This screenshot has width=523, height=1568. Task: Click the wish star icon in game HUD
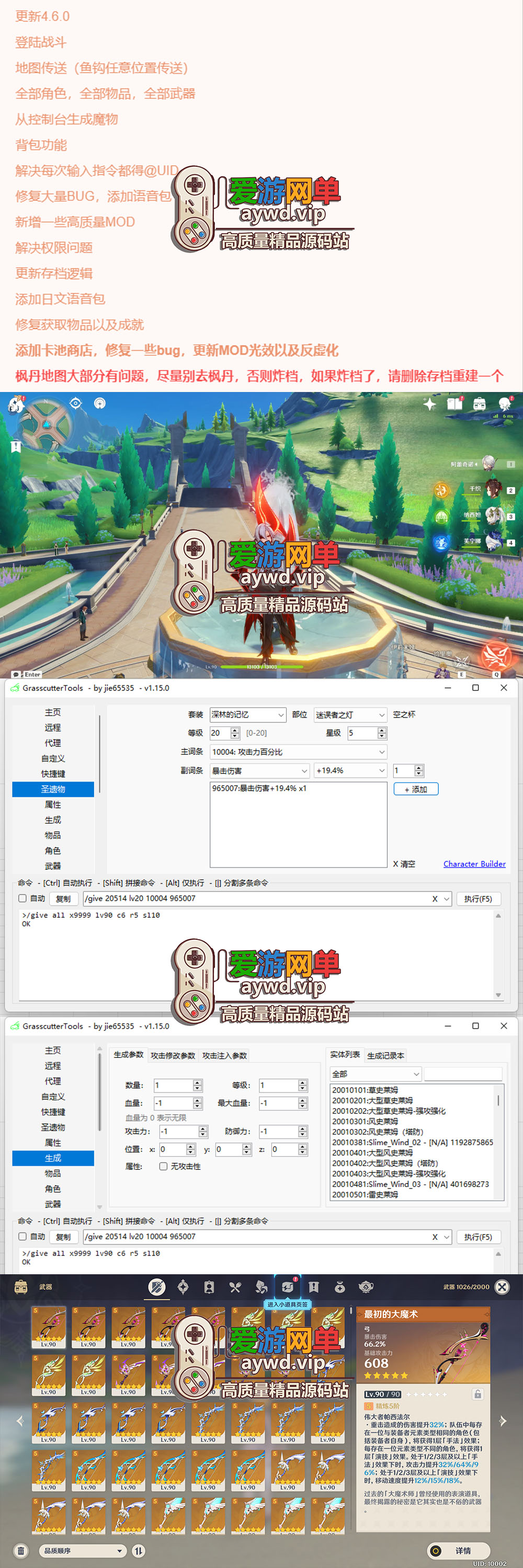point(430,403)
